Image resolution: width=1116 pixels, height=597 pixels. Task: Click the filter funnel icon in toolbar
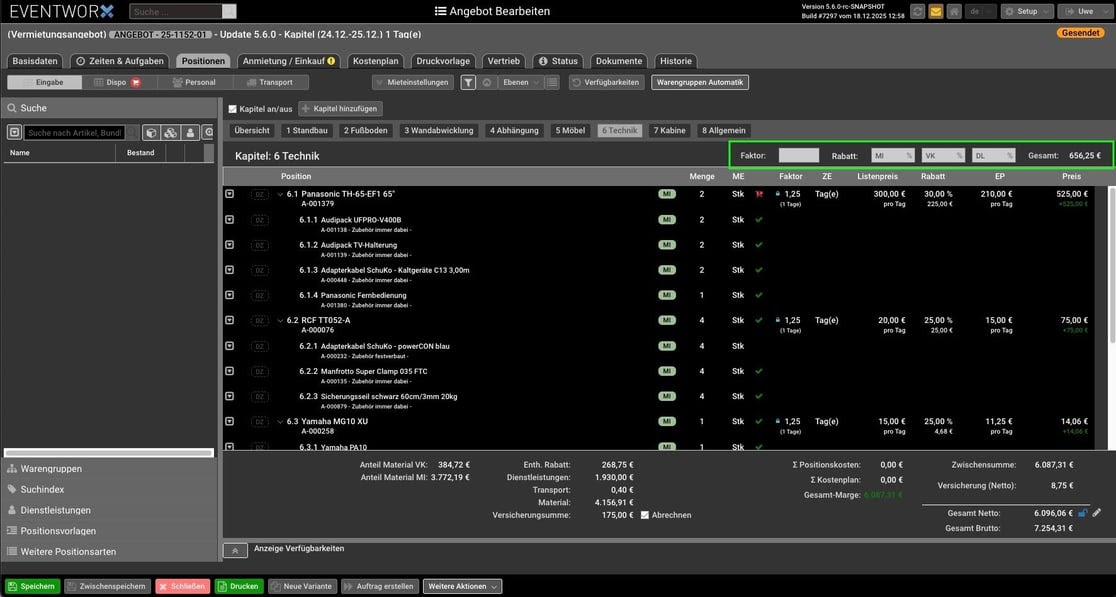[468, 83]
